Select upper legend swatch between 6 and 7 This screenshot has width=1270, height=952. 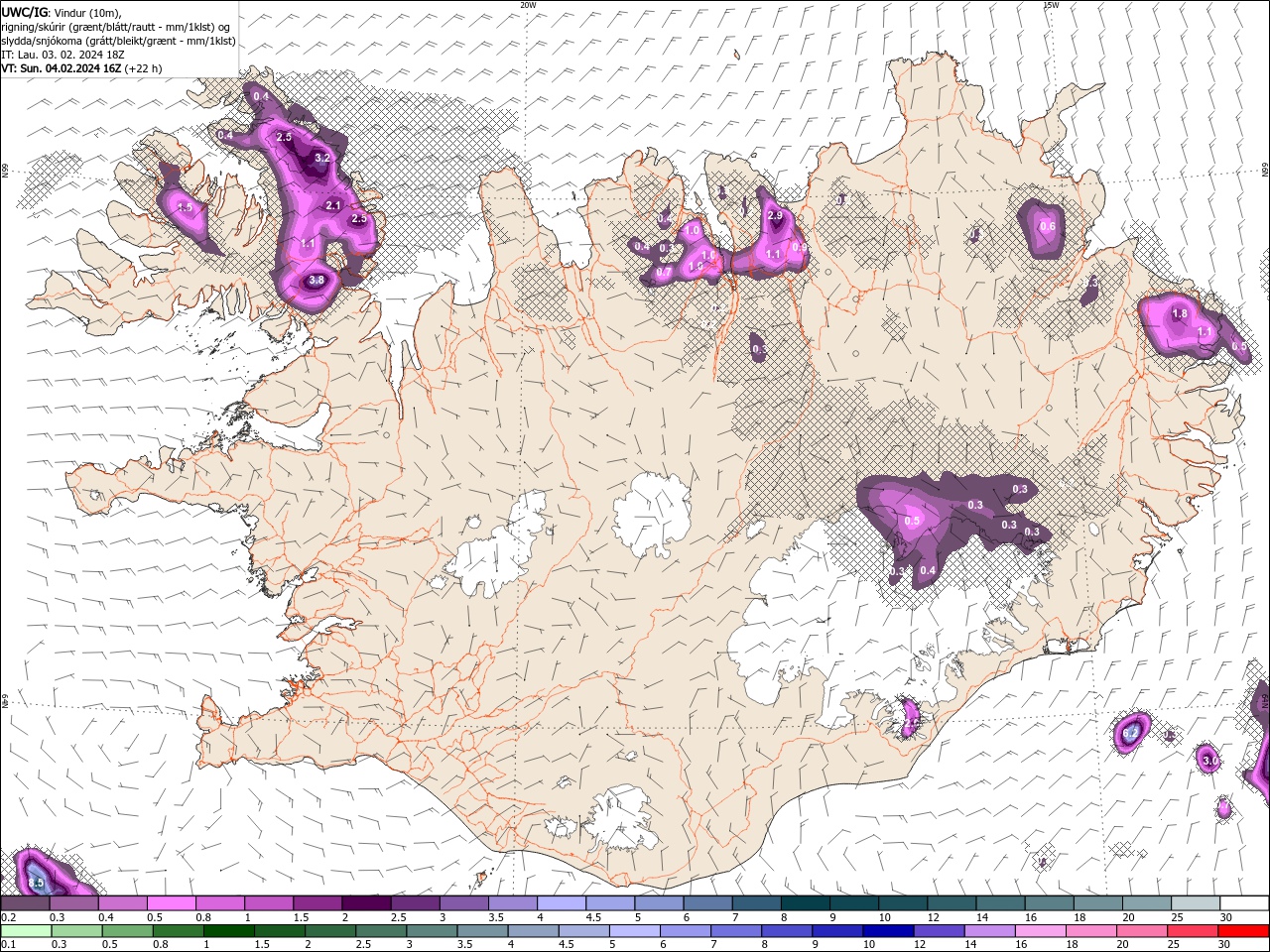tap(708, 902)
